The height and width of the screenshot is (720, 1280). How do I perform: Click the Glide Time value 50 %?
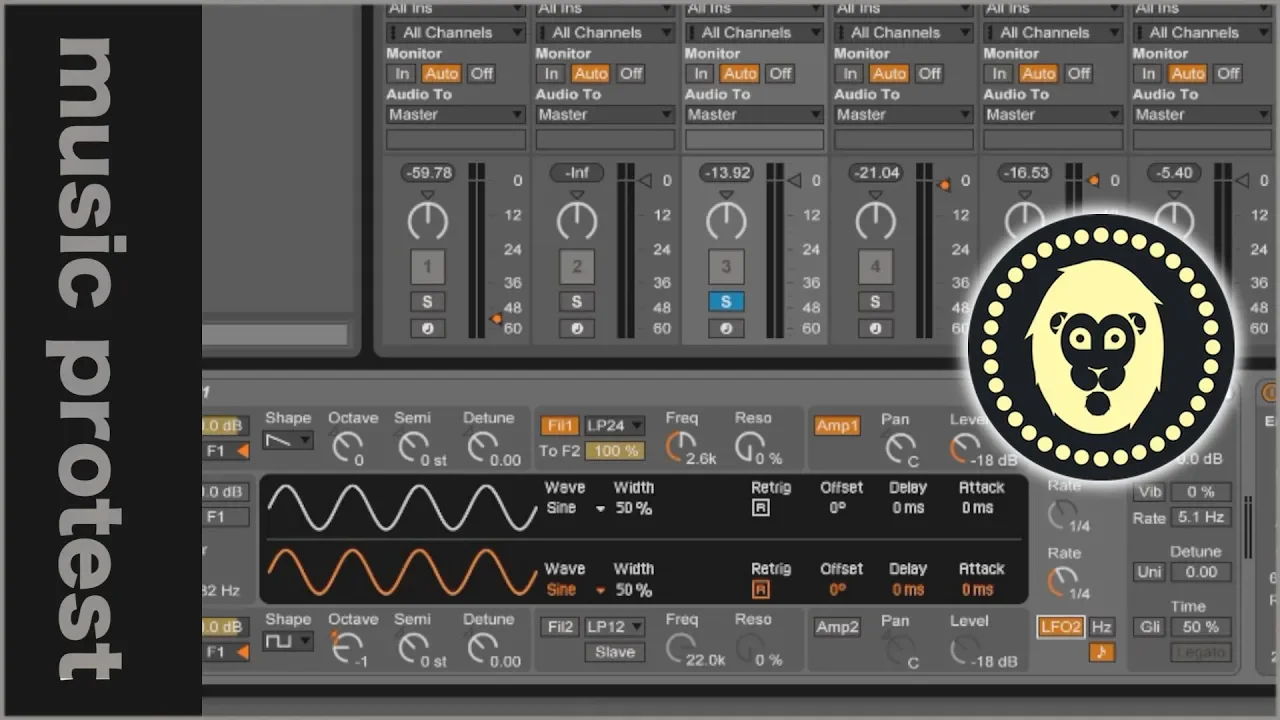1201,627
